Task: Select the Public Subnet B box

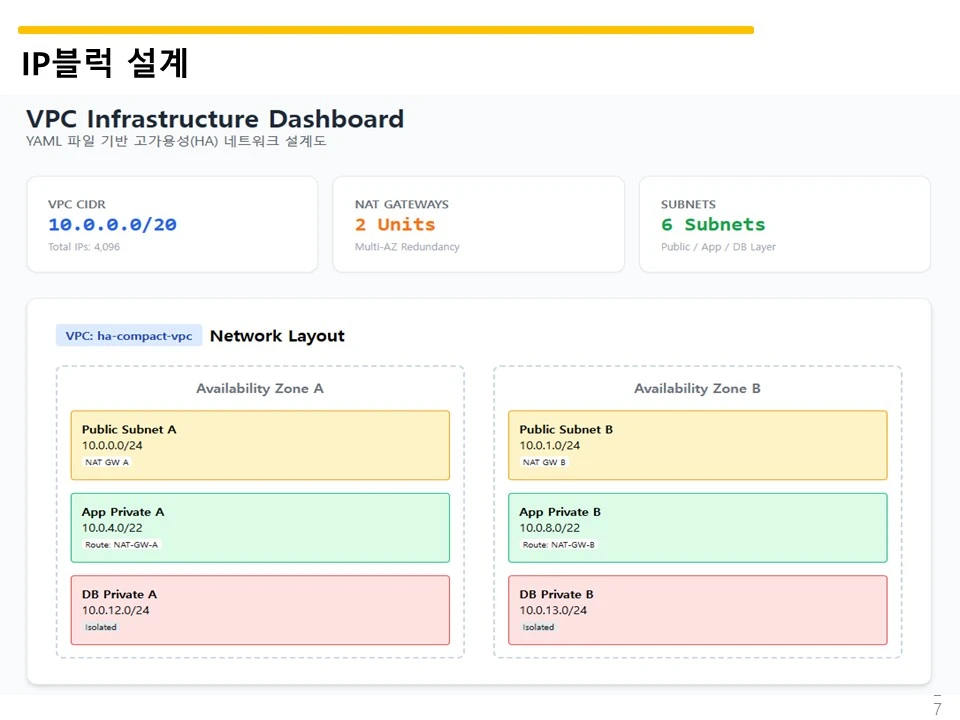Action: (x=697, y=445)
